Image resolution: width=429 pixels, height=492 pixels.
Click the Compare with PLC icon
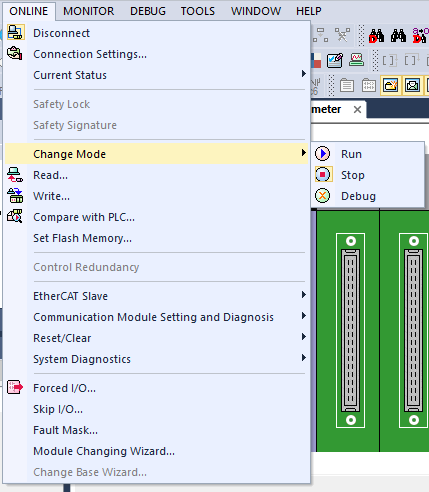[15, 217]
